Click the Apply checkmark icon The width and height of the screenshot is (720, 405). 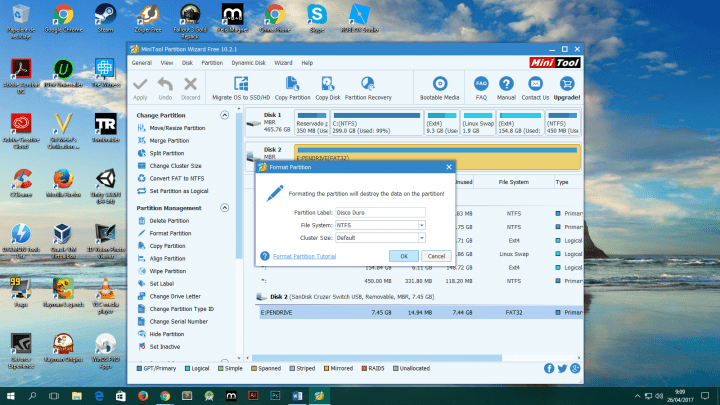point(140,84)
